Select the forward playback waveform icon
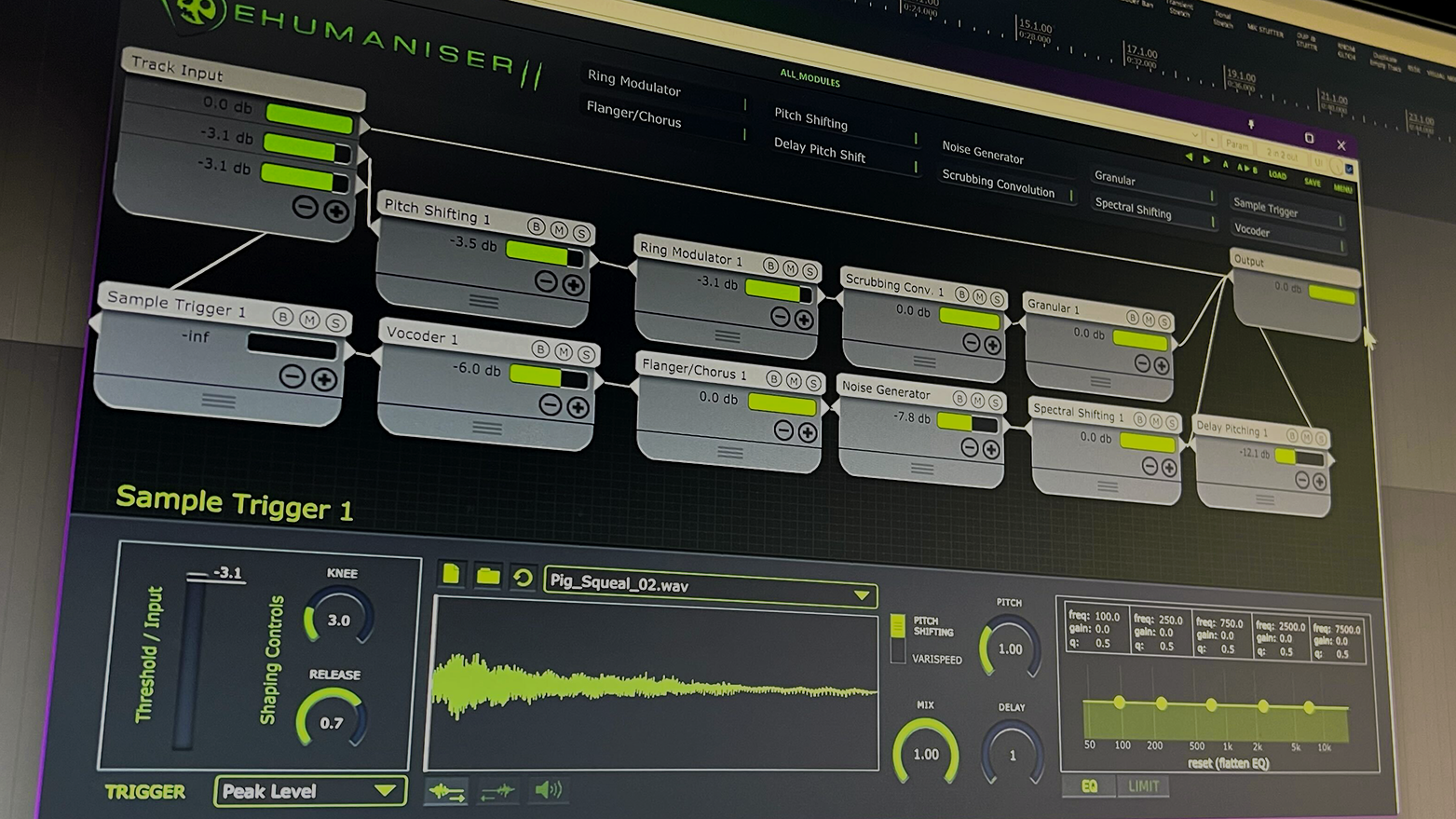Screen dimensions: 1456x819 pos(446,791)
